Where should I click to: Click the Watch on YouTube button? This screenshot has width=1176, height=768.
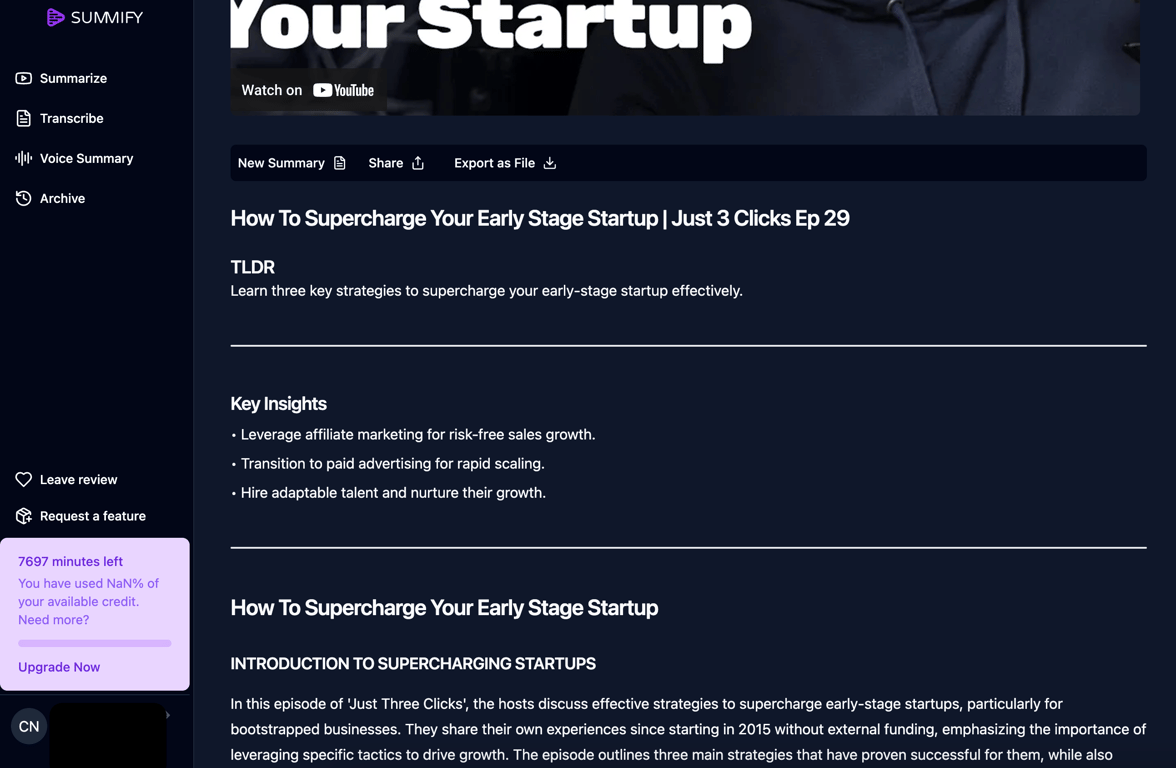tap(308, 90)
